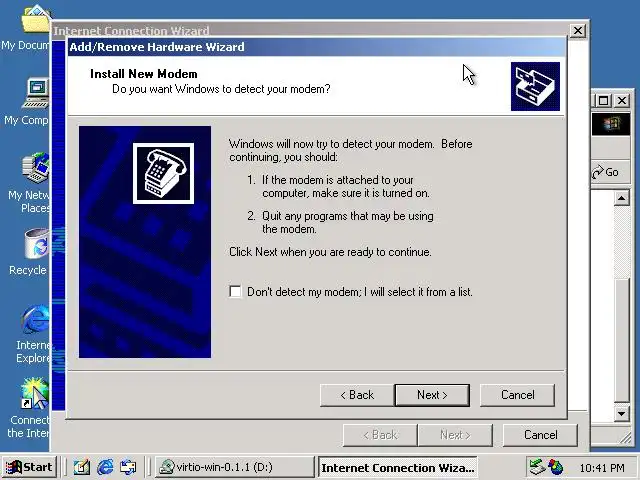This screenshot has height=480, width=640.
Task: Click Back in Add/Remove Hardware Wizard
Action: [x=357, y=395]
